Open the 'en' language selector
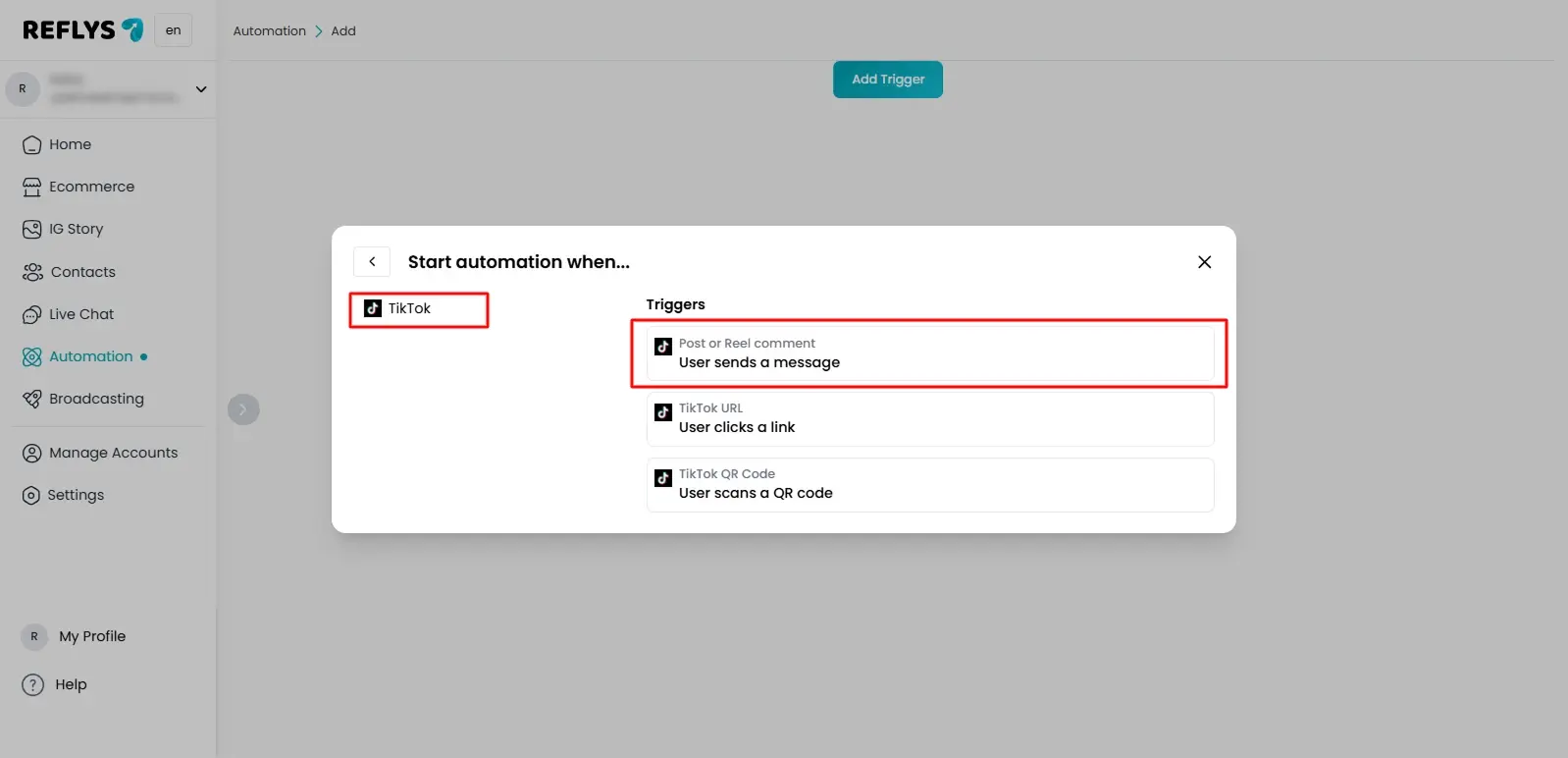The width and height of the screenshot is (1568, 758). (x=173, y=30)
